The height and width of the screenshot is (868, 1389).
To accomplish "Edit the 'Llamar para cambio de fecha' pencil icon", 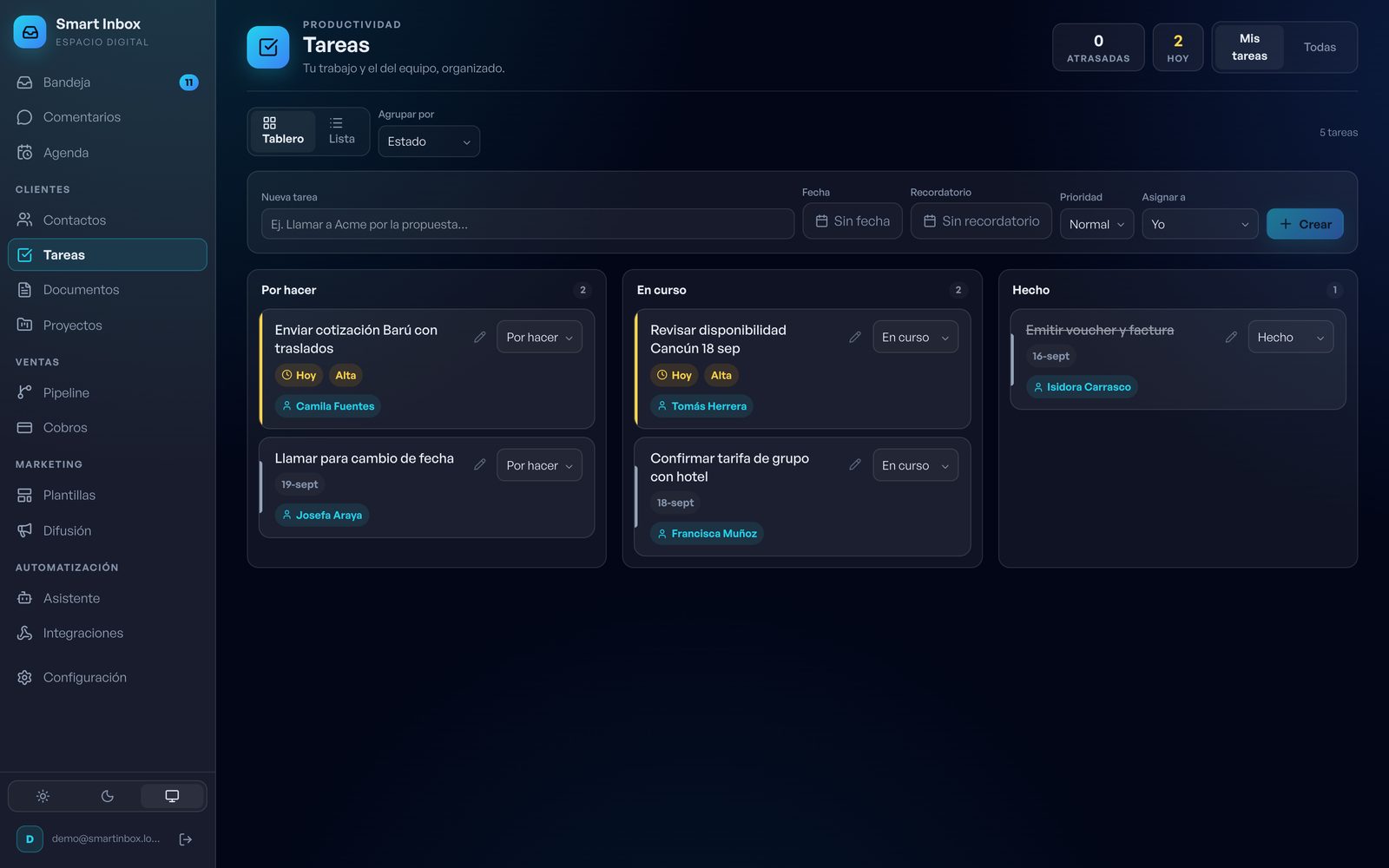I will pyautogui.click(x=479, y=465).
